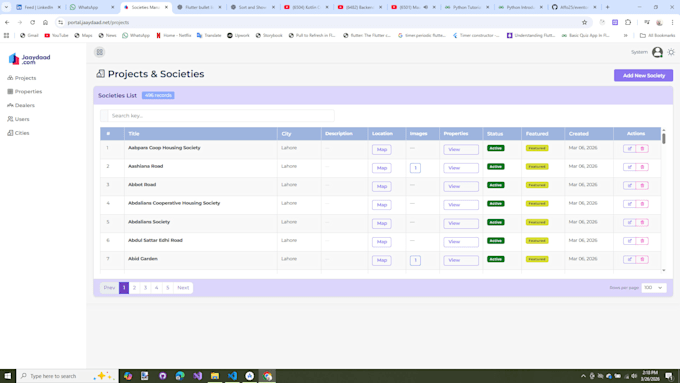Open the Properties sidebar item
Screen dimensions: 680x383
pyautogui.click(x=25, y=92)
